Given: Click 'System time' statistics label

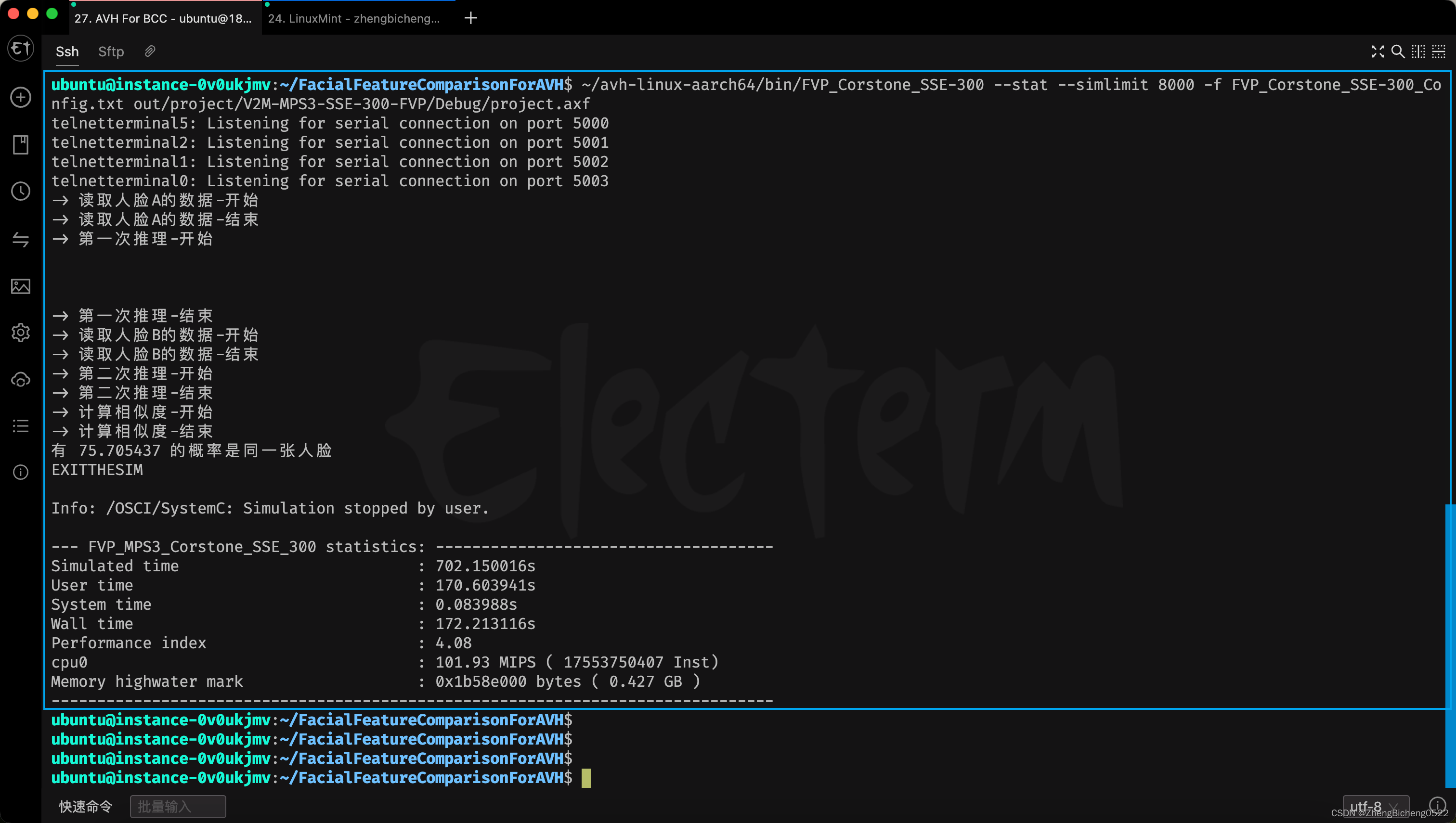Looking at the screenshot, I should tap(101, 604).
